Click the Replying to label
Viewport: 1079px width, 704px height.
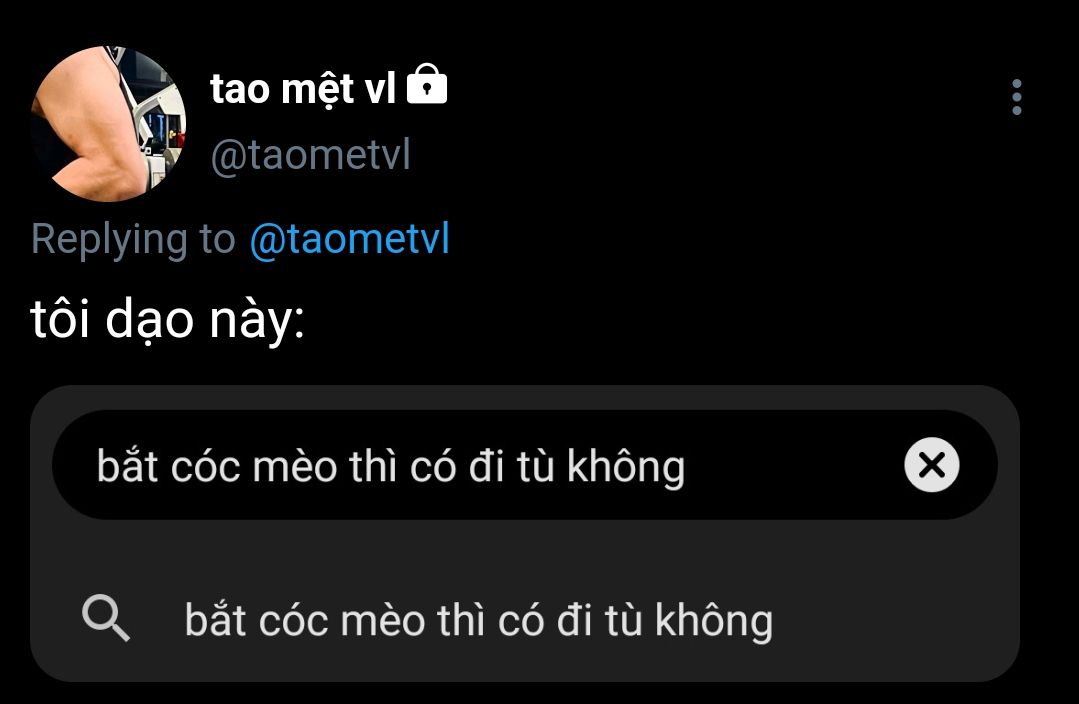[x=133, y=239]
